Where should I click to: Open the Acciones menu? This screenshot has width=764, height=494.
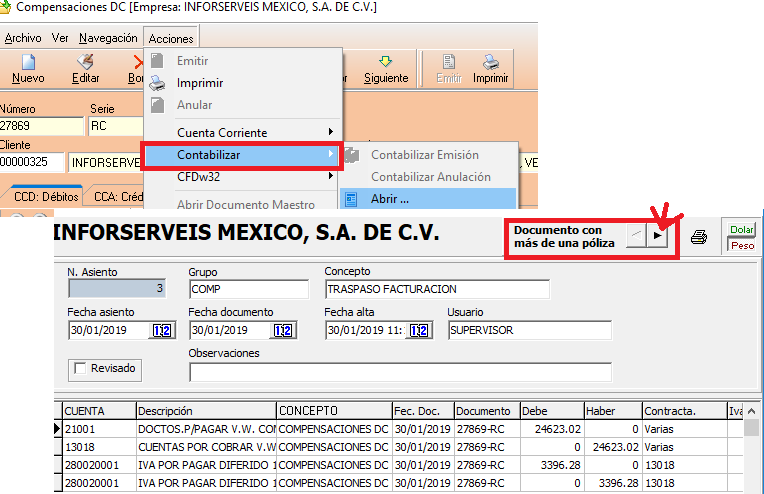coord(171,38)
